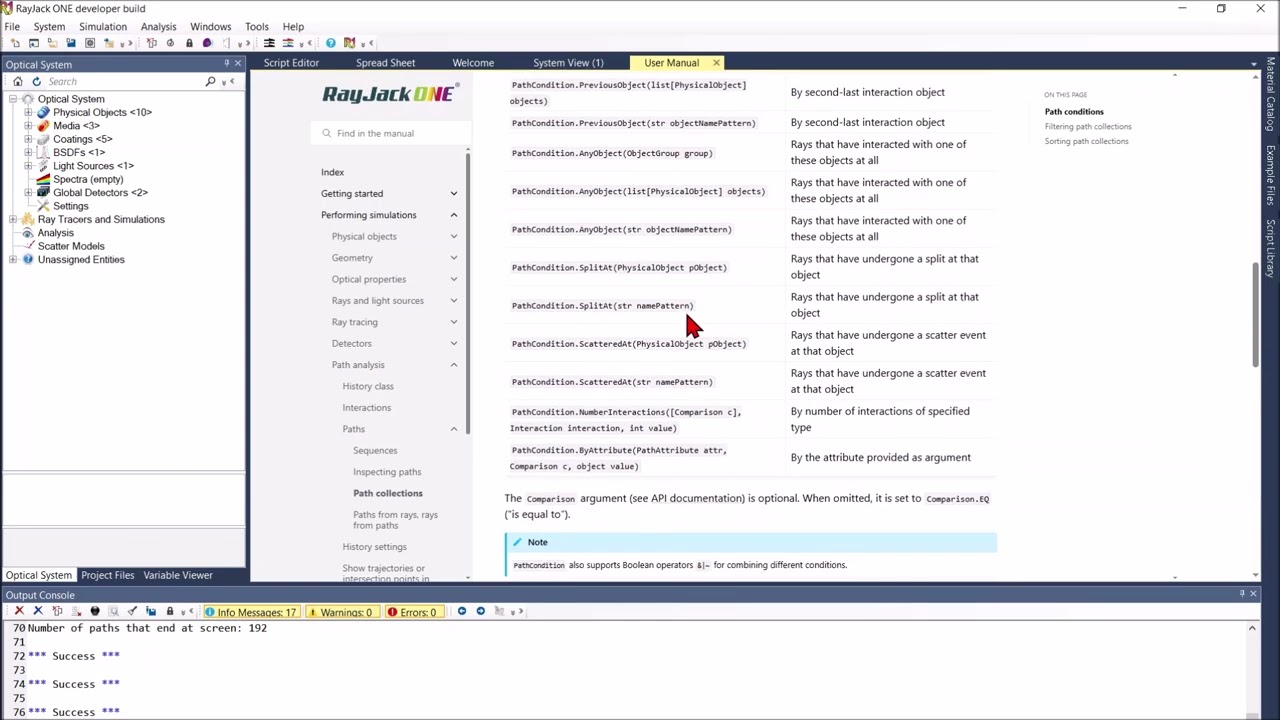Click the red X clear icon in Output Console
Viewport: 1280px width, 720px height.
19,611
